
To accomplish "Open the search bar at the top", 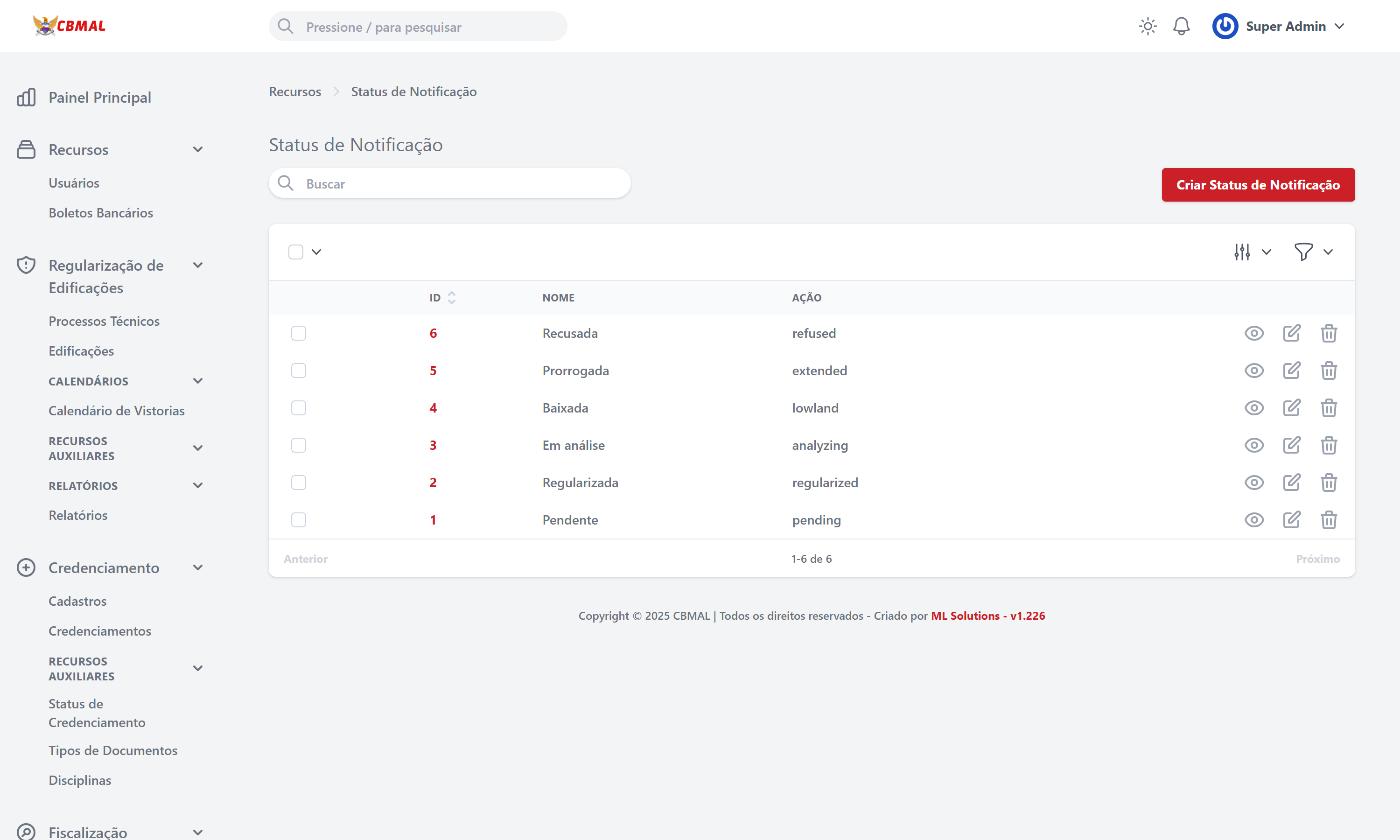I will pyautogui.click(x=418, y=26).
